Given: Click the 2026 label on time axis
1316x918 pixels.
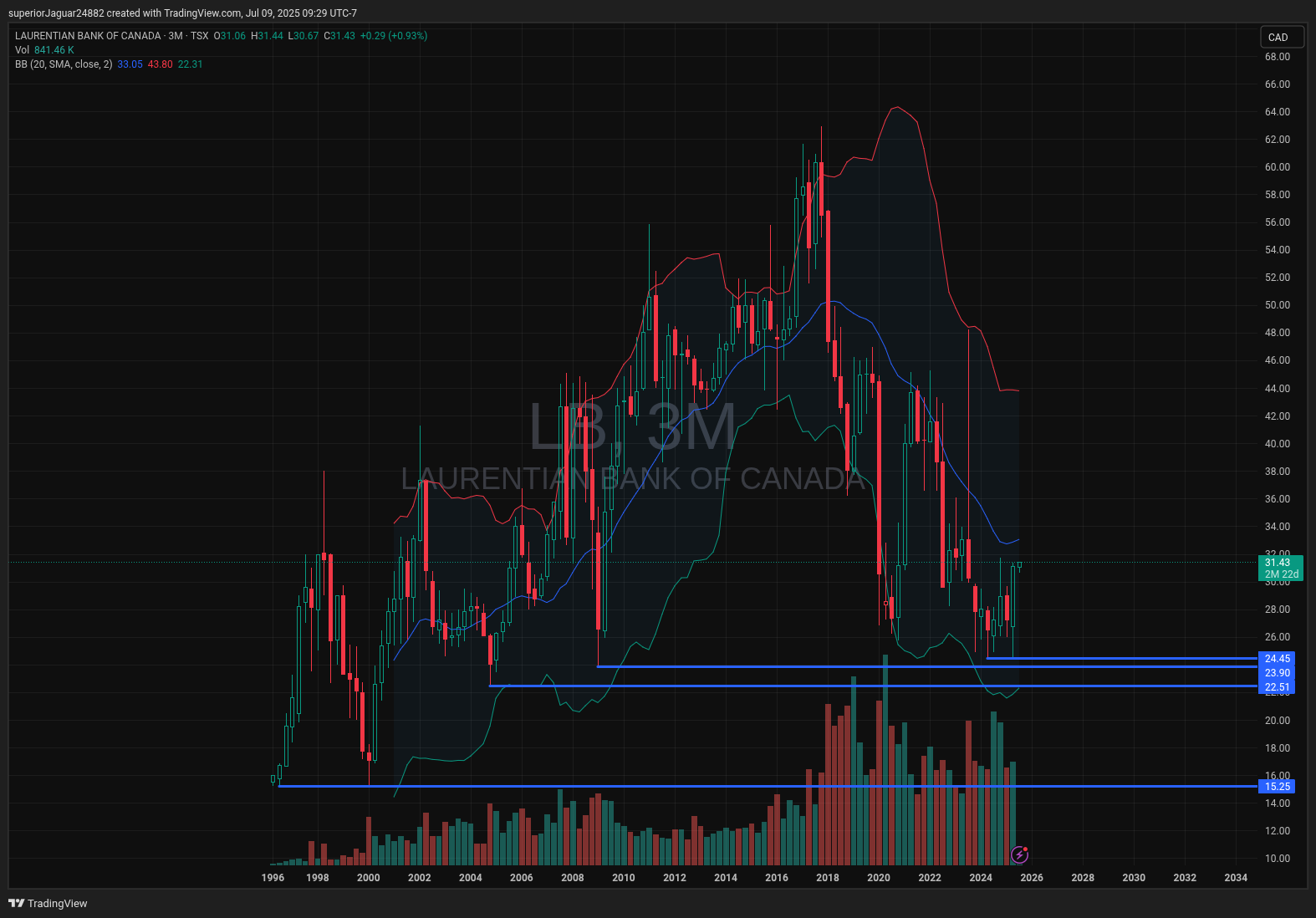Looking at the screenshot, I should pos(1032,878).
